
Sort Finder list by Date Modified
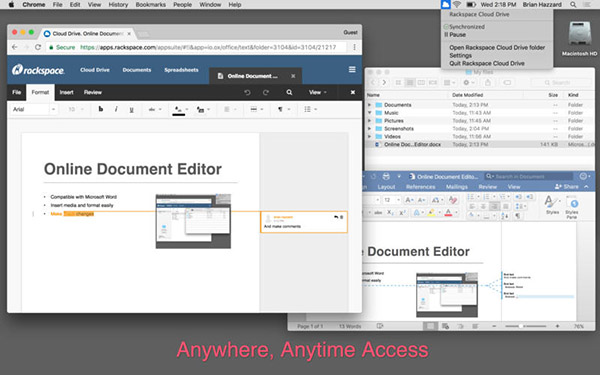467,95
